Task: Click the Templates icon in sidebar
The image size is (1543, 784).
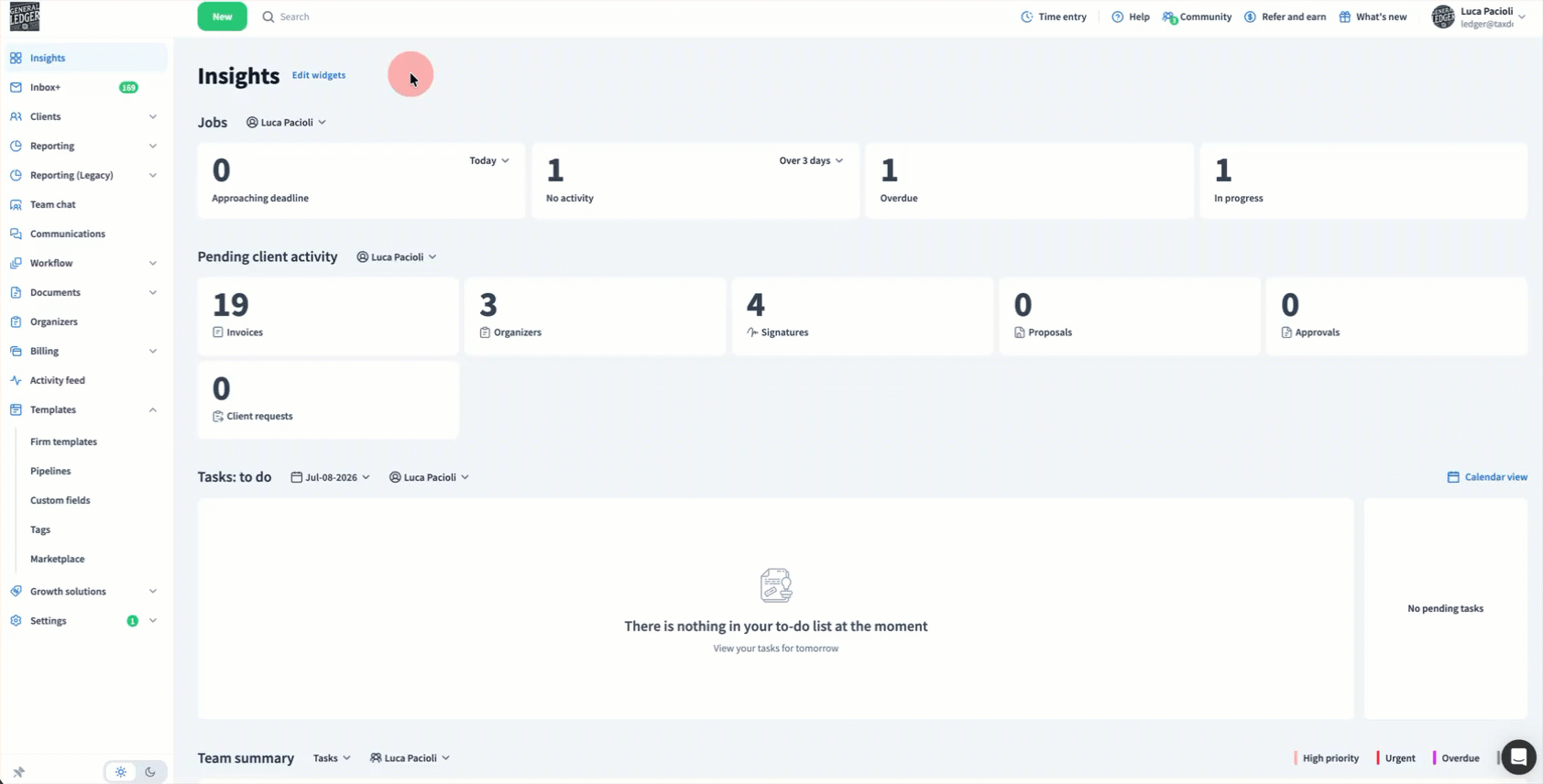Action: tap(16, 409)
